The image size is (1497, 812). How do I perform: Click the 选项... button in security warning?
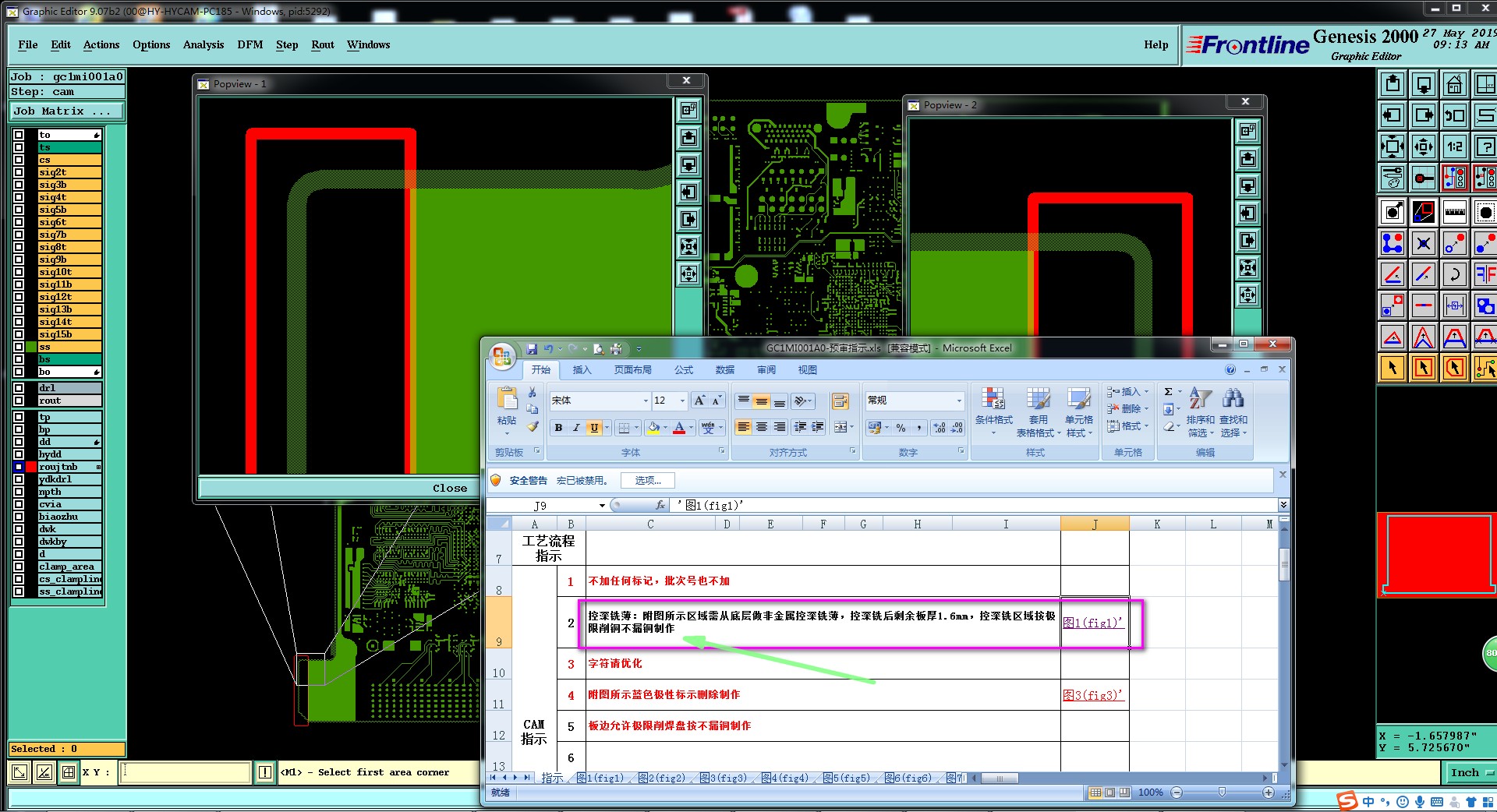point(648,481)
